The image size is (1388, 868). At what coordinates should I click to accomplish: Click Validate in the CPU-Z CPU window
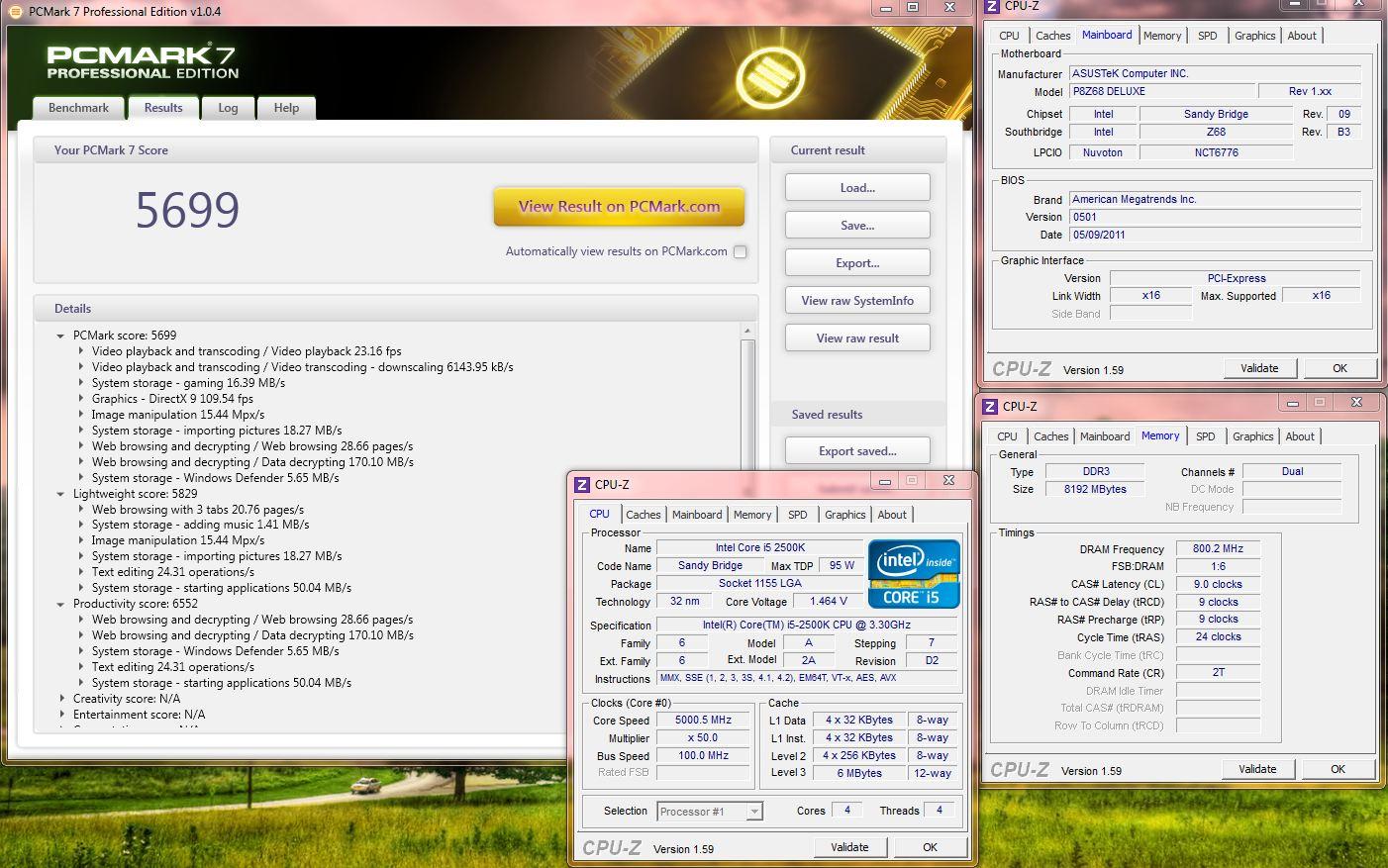point(849,847)
